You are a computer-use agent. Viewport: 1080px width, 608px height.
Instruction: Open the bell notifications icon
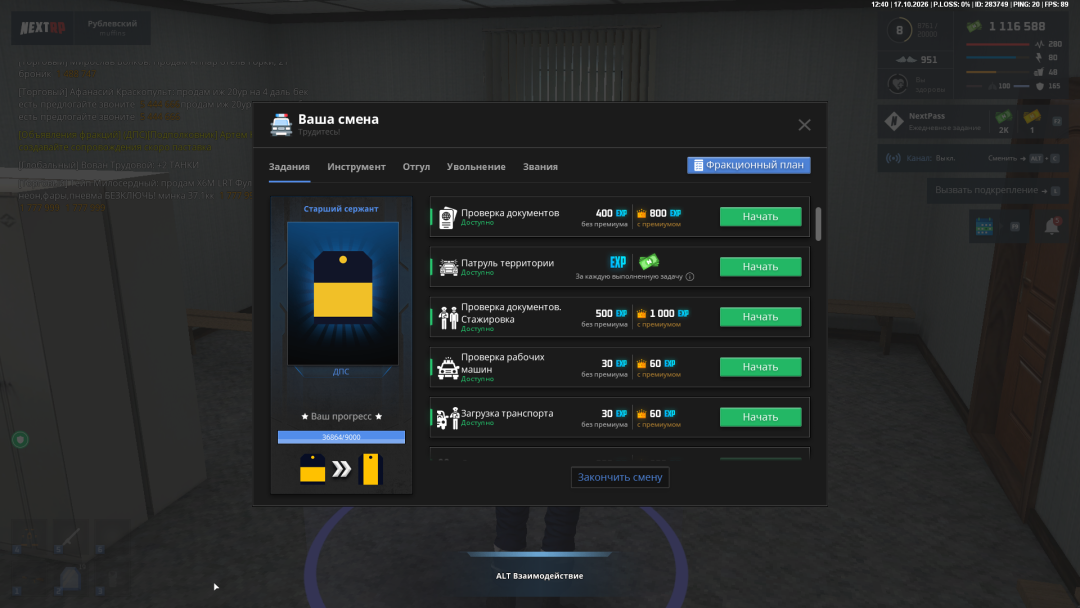click(1052, 226)
